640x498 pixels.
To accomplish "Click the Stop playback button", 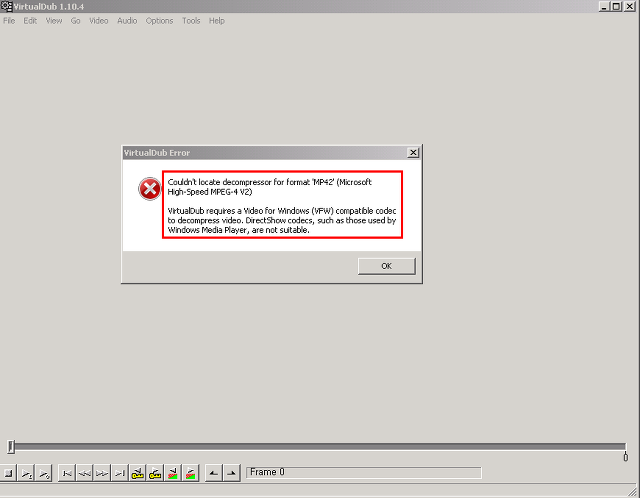I will (x=9, y=474).
